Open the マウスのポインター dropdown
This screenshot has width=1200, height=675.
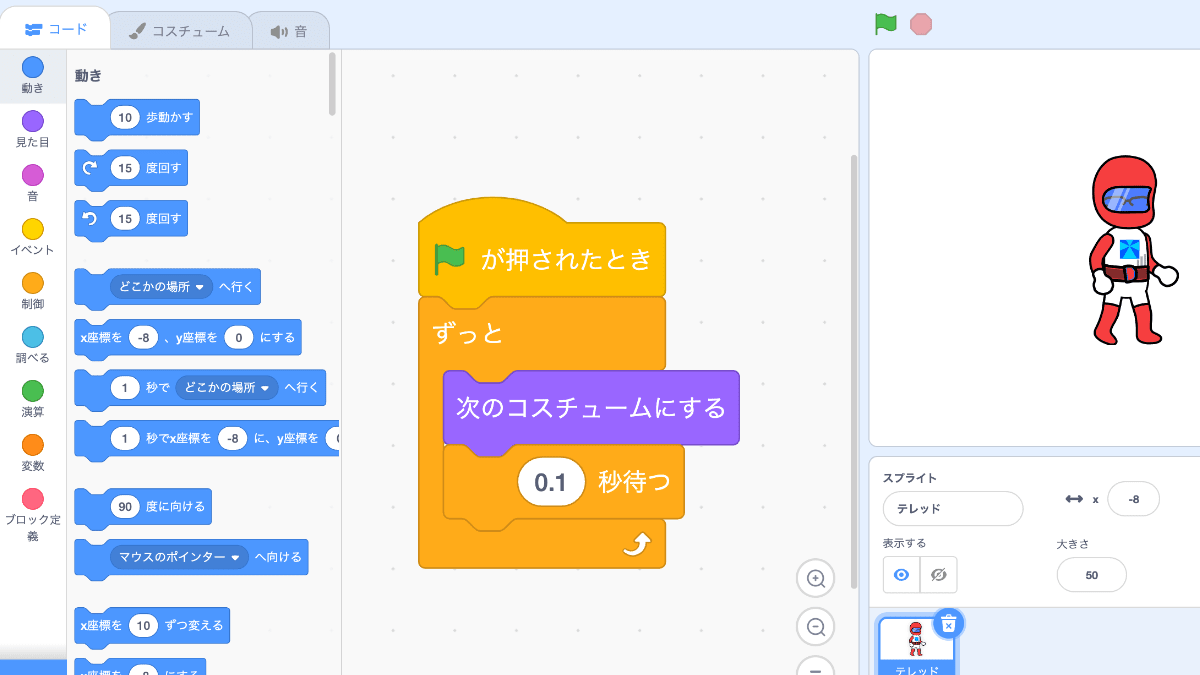pos(179,557)
